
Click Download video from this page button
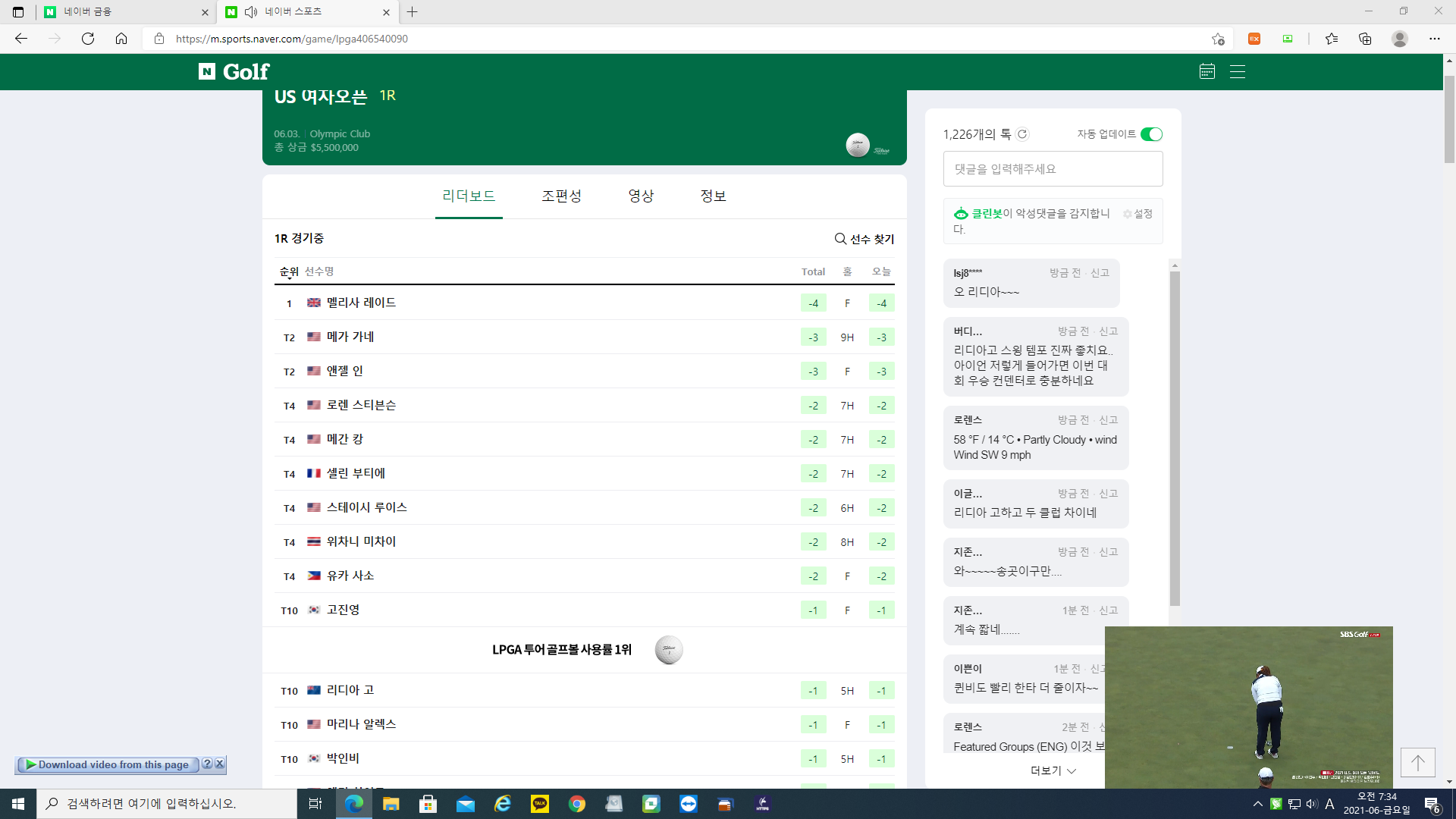click(x=108, y=764)
